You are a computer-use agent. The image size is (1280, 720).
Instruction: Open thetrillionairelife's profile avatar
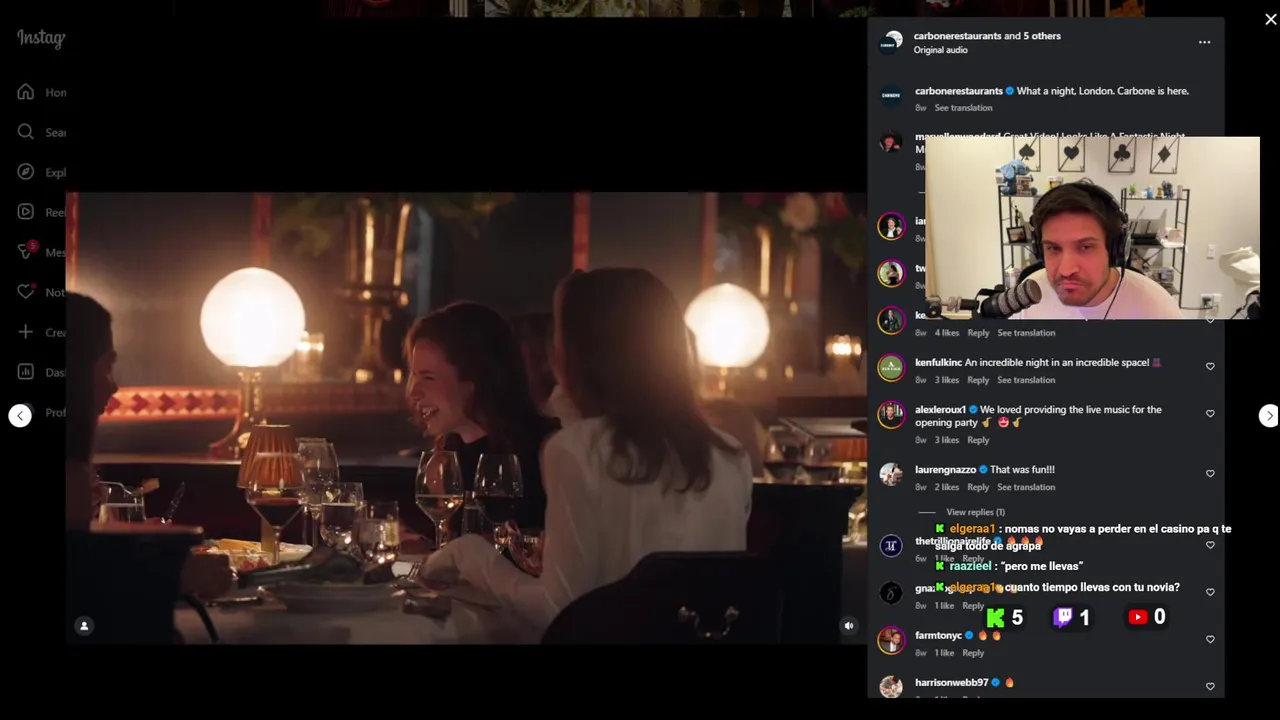[891, 545]
